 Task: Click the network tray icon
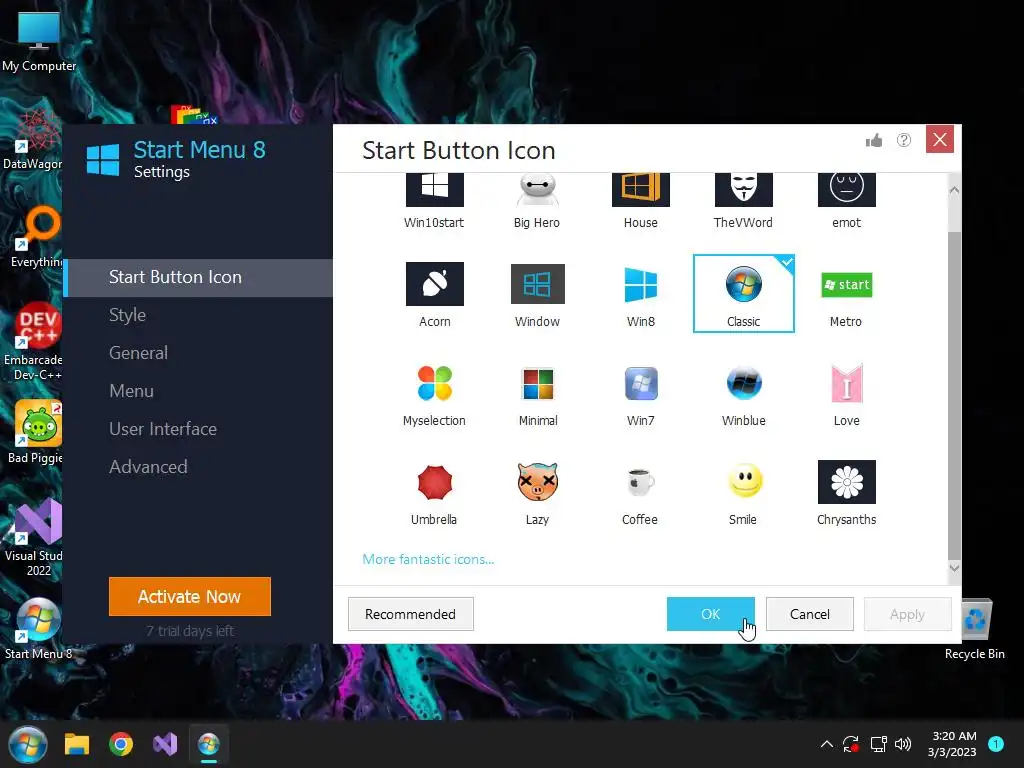pyautogui.click(x=878, y=744)
